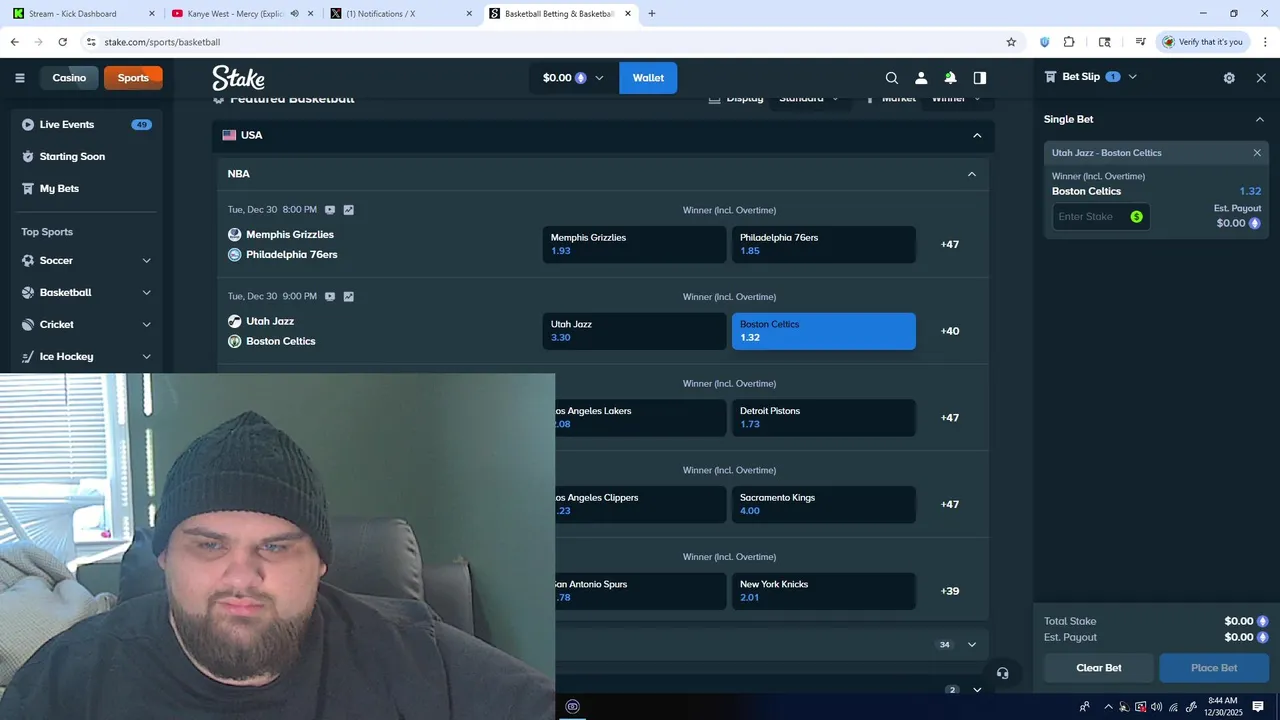The height and width of the screenshot is (720, 1280).
Task: Open volume control in system tray
Action: coord(1157,707)
